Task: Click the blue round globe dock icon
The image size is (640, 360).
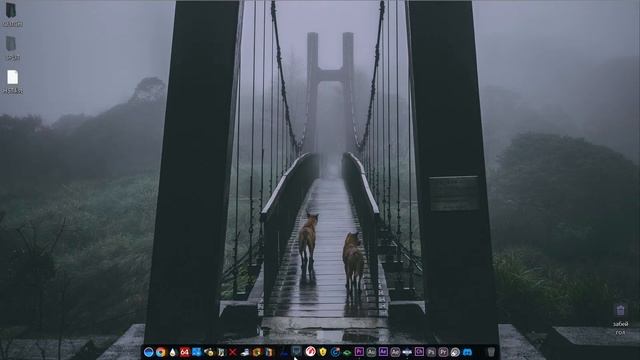Action: pos(149,352)
